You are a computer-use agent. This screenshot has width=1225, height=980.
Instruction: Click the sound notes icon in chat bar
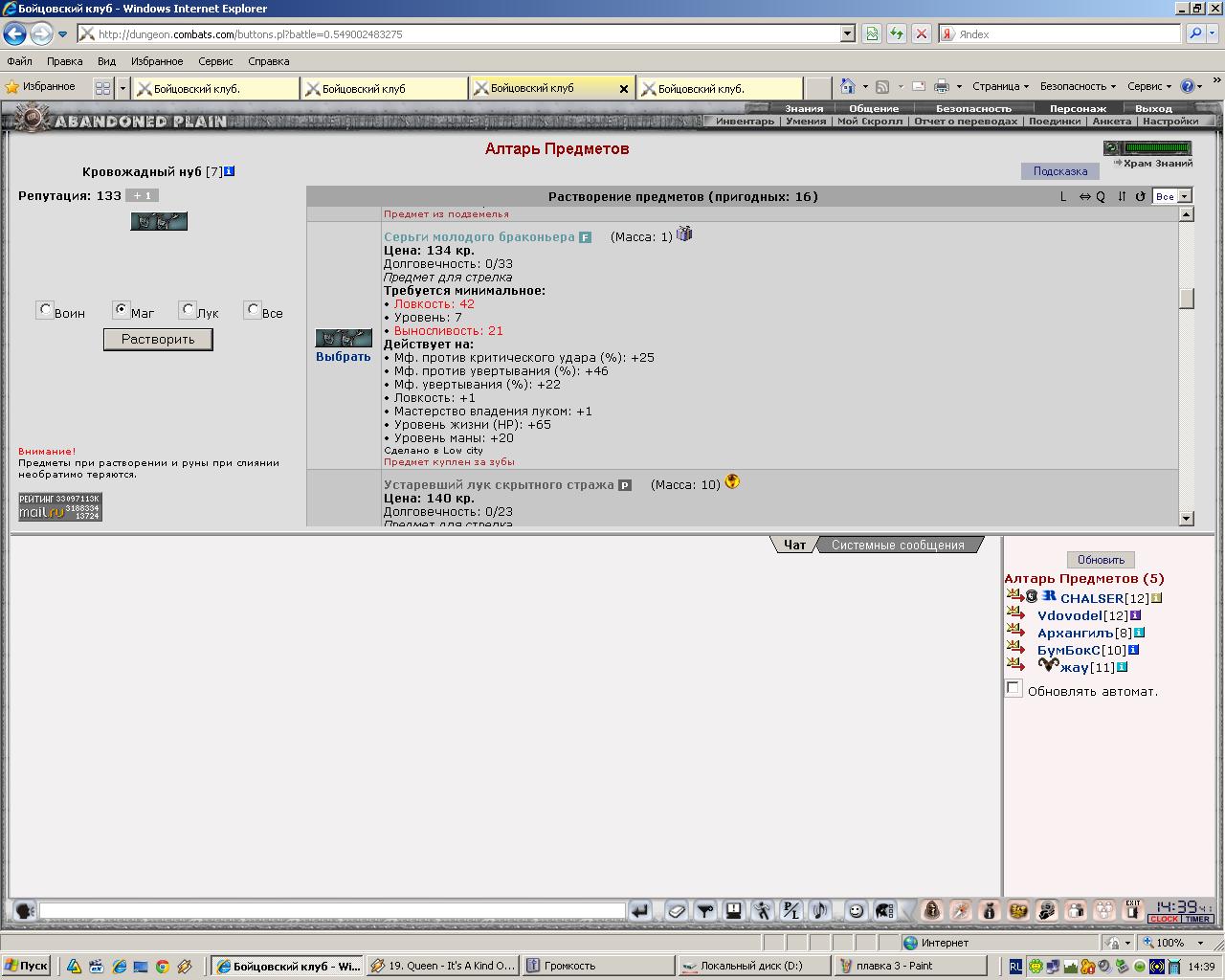(x=819, y=910)
